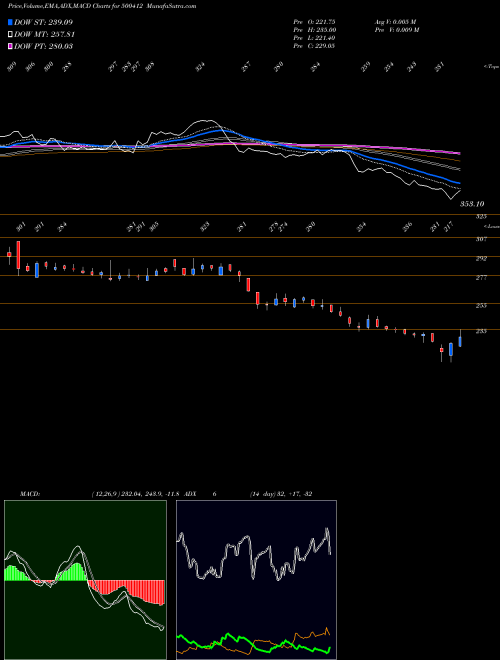This screenshot has width=500, height=660.
Task: Click the 323 lows label
Action: point(205,227)
